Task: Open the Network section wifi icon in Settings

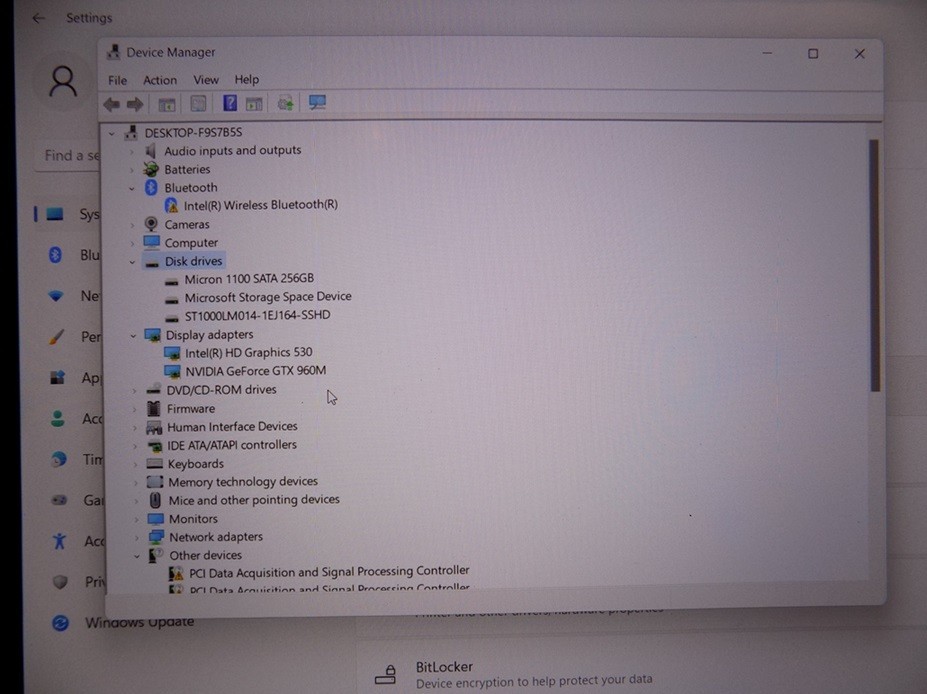Action: point(56,296)
